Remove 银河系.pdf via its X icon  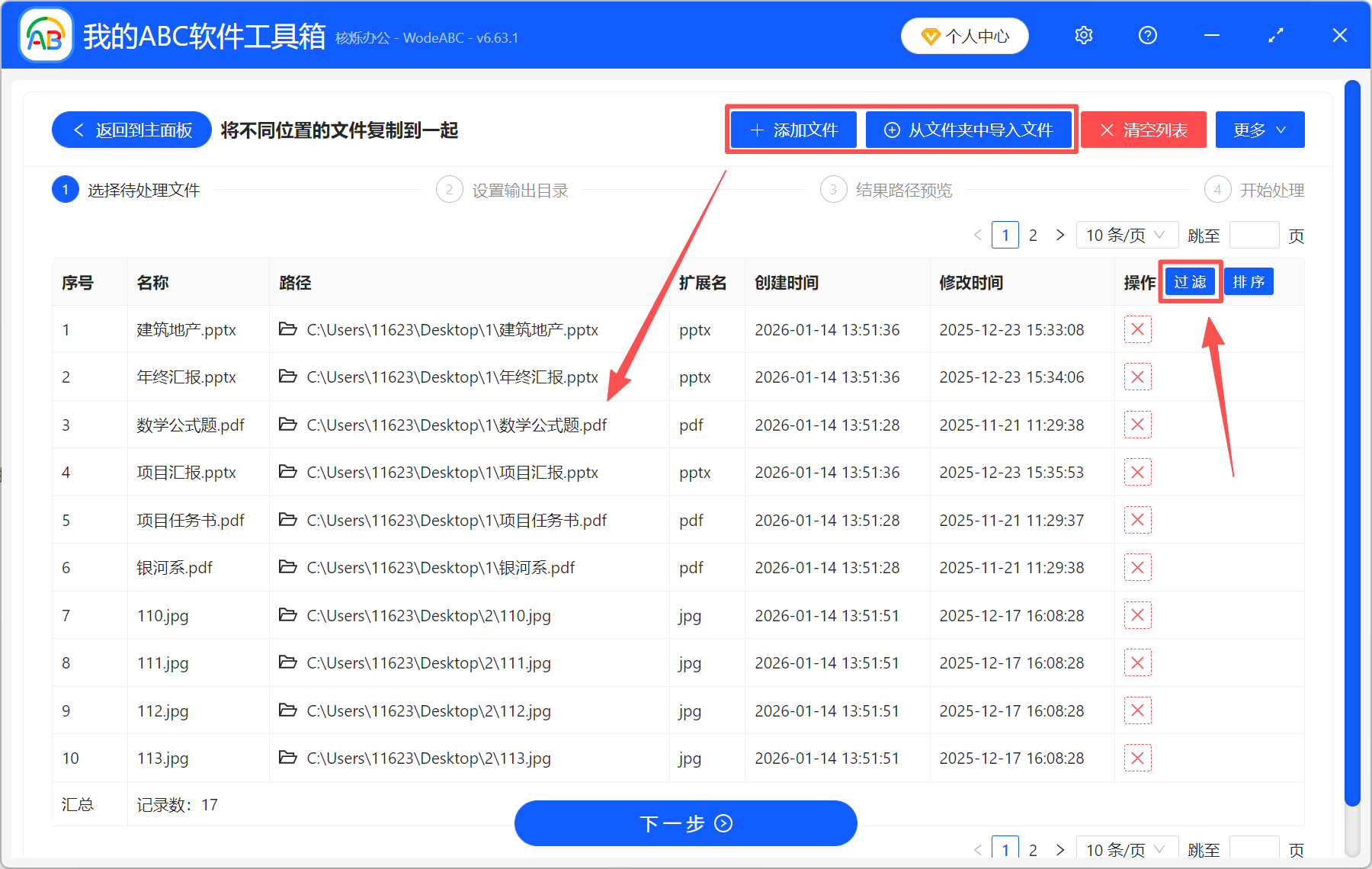1137,567
